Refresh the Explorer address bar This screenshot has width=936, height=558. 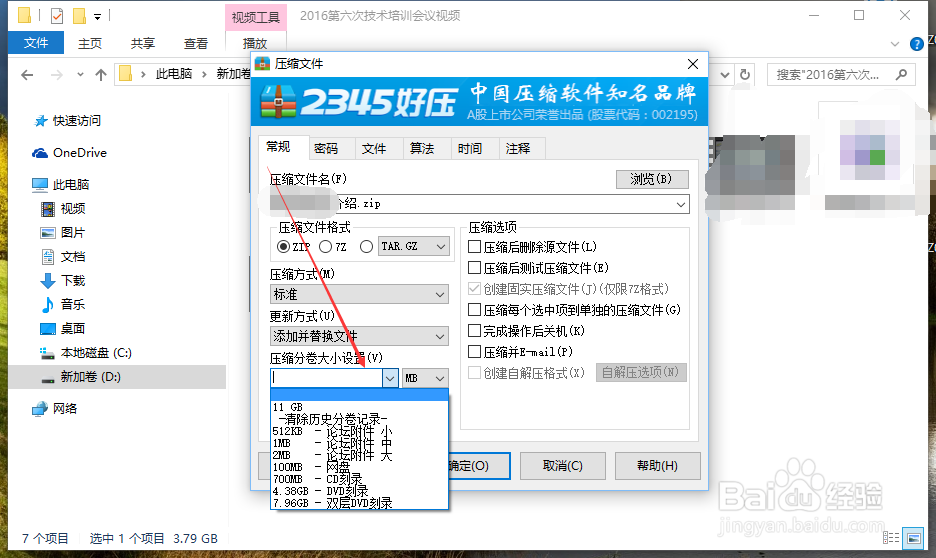(745, 75)
